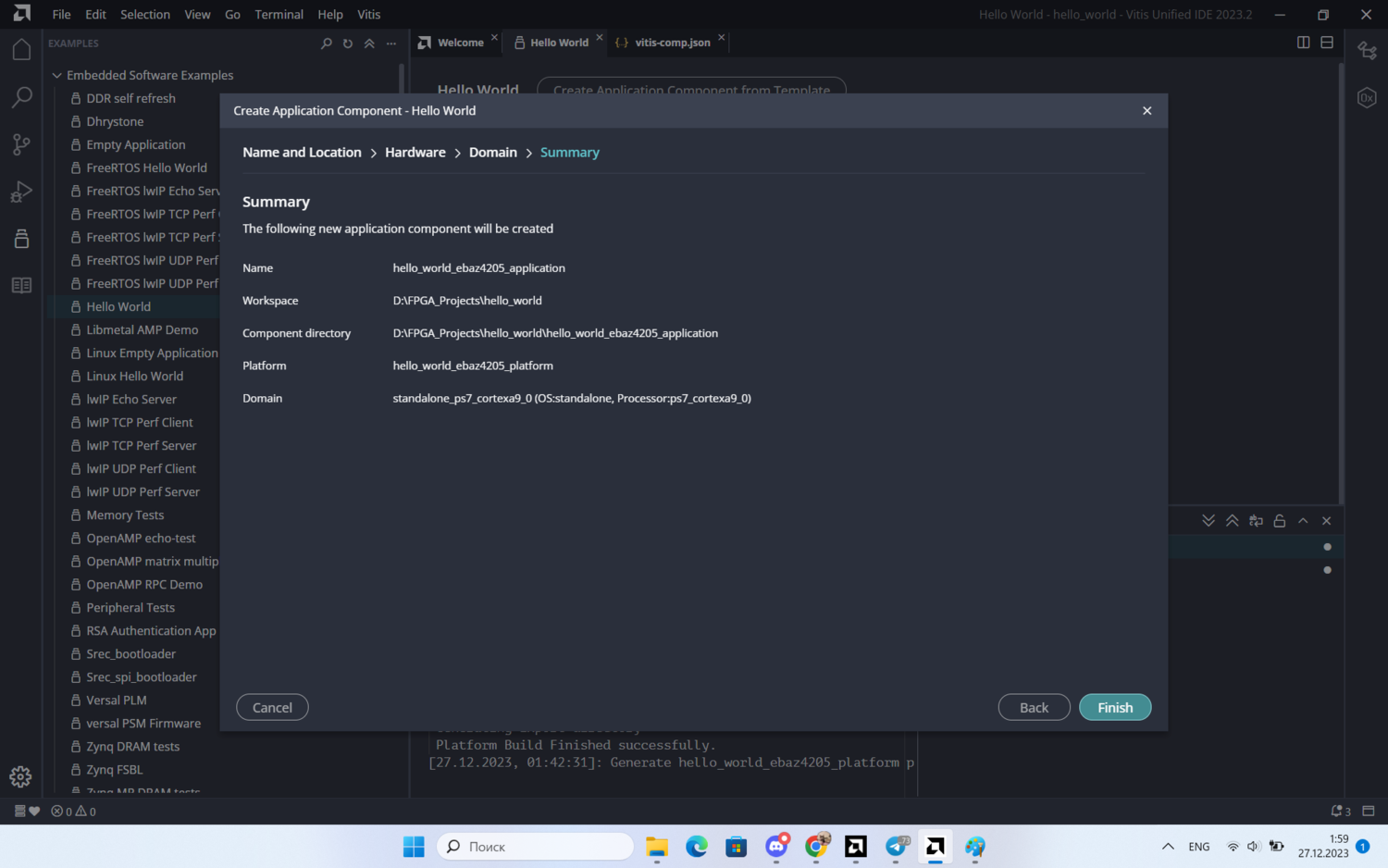Click the search icon in Examples header
1388x868 pixels.
(326, 43)
